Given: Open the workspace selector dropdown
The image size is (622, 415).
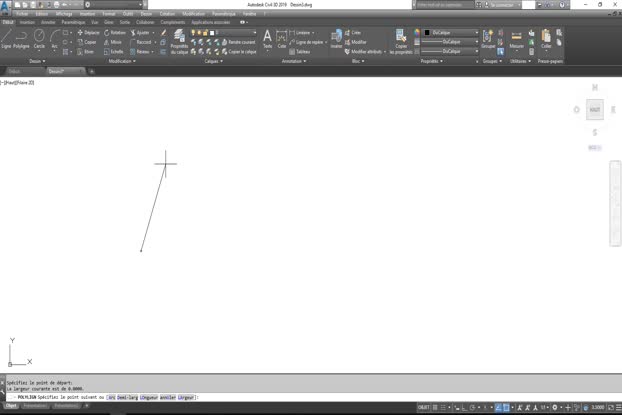Looking at the screenshot, I should (113, 5).
